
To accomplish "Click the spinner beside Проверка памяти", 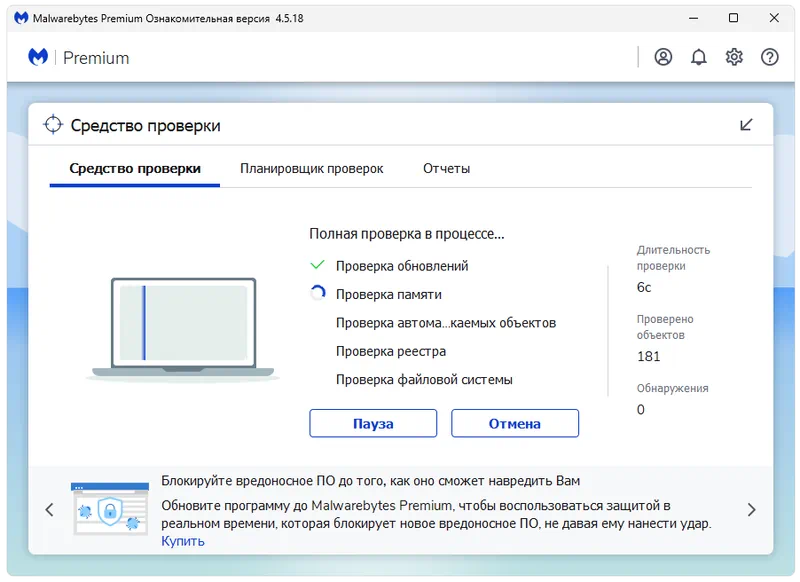I will [x=318, y=293].
